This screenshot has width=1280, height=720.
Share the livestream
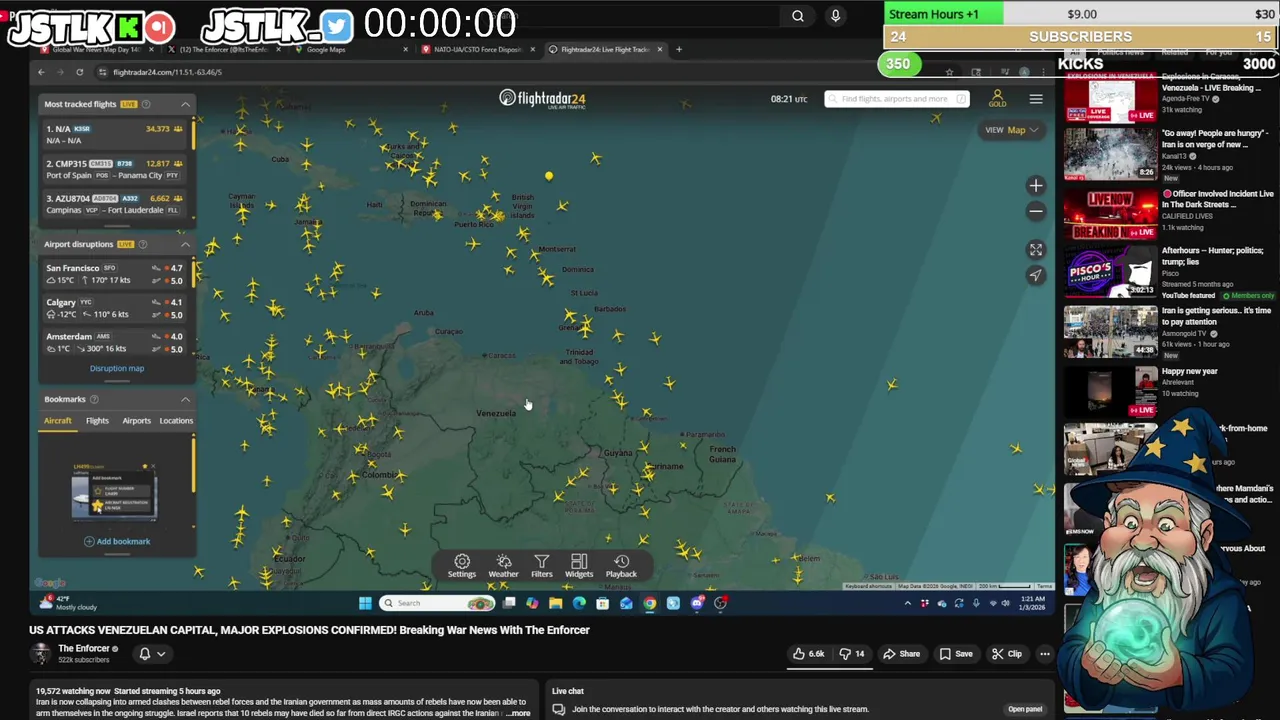[x=901, y=654]
